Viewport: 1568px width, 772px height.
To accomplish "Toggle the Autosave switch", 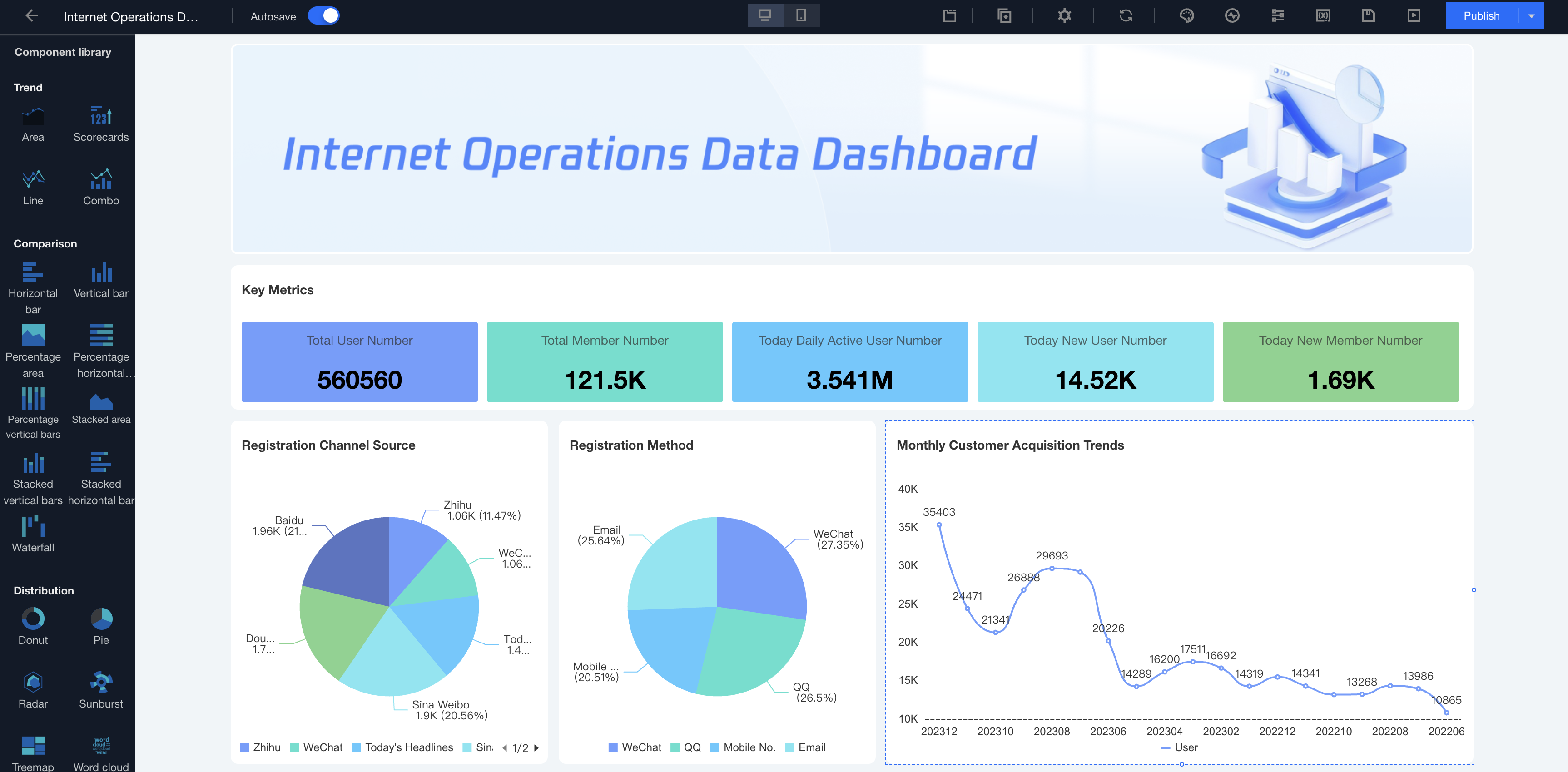I will pyautogui.click(x=323, y=16).
